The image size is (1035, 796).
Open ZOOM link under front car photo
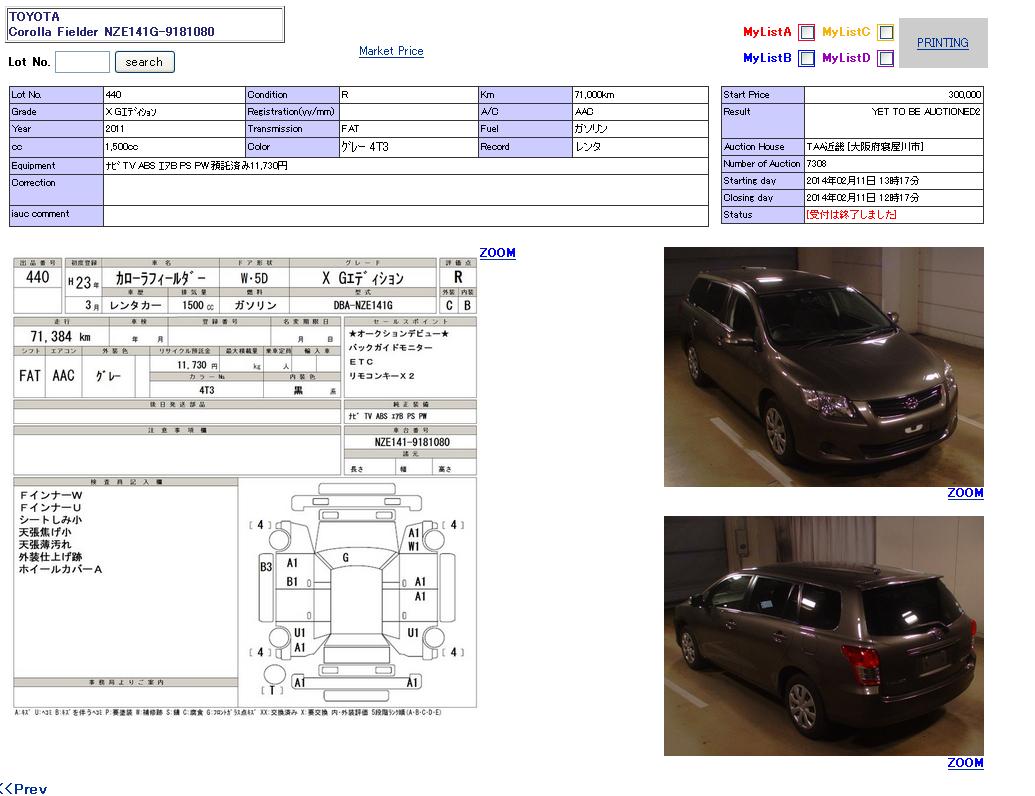pyautogui.click(x=965, y=493)
